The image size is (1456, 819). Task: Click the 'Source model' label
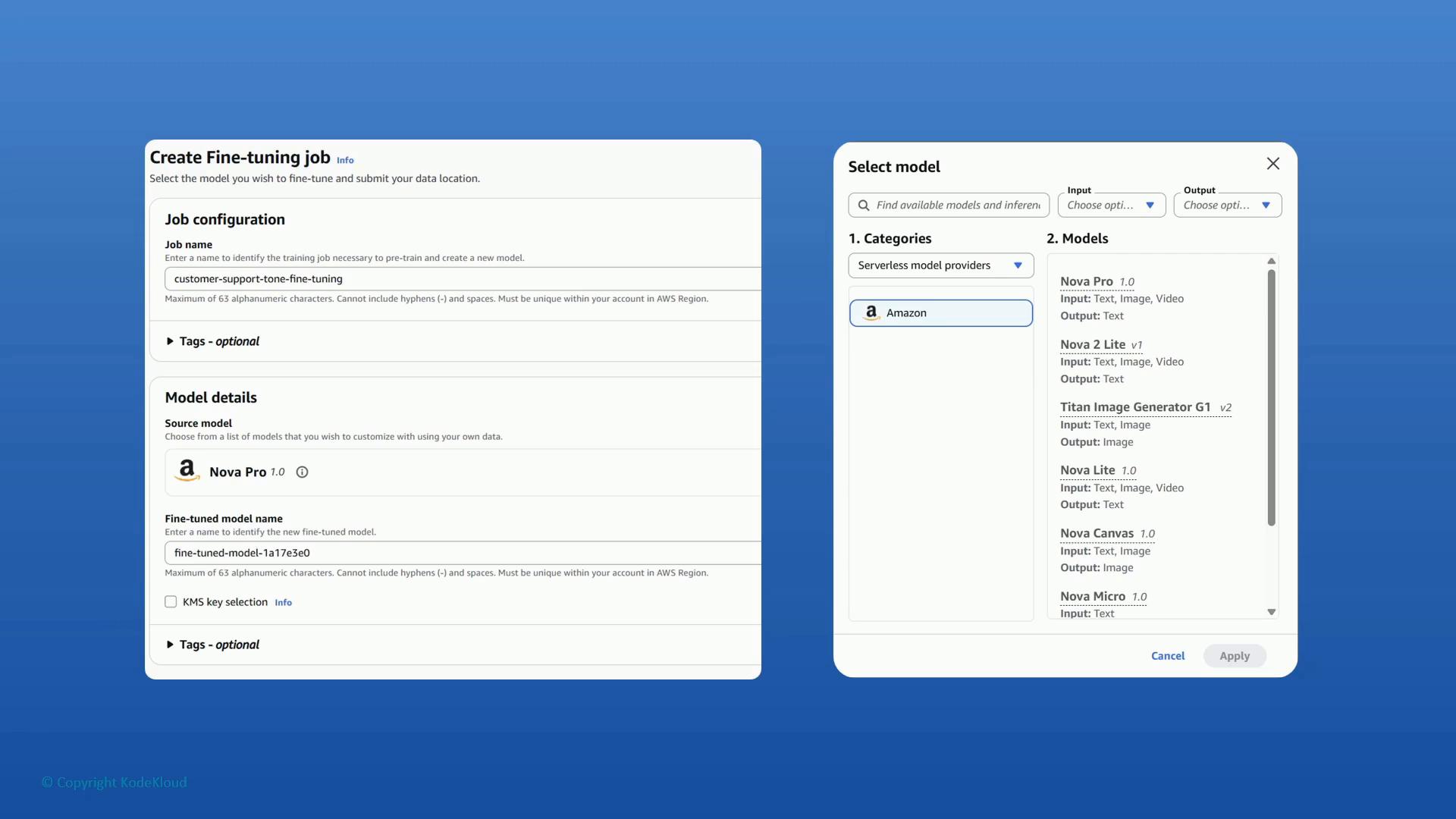coord(198,424)
